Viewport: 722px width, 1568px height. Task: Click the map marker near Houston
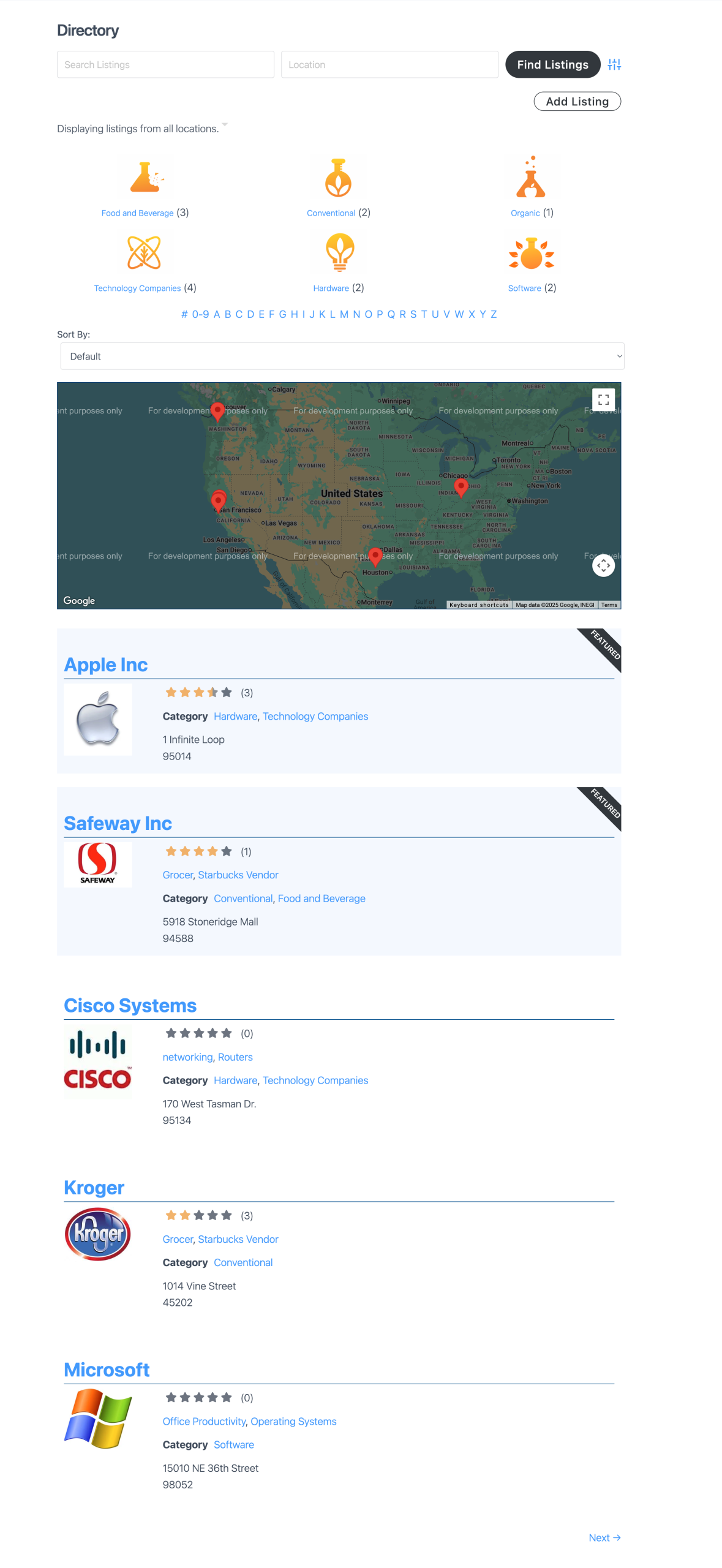click(375, 555)
